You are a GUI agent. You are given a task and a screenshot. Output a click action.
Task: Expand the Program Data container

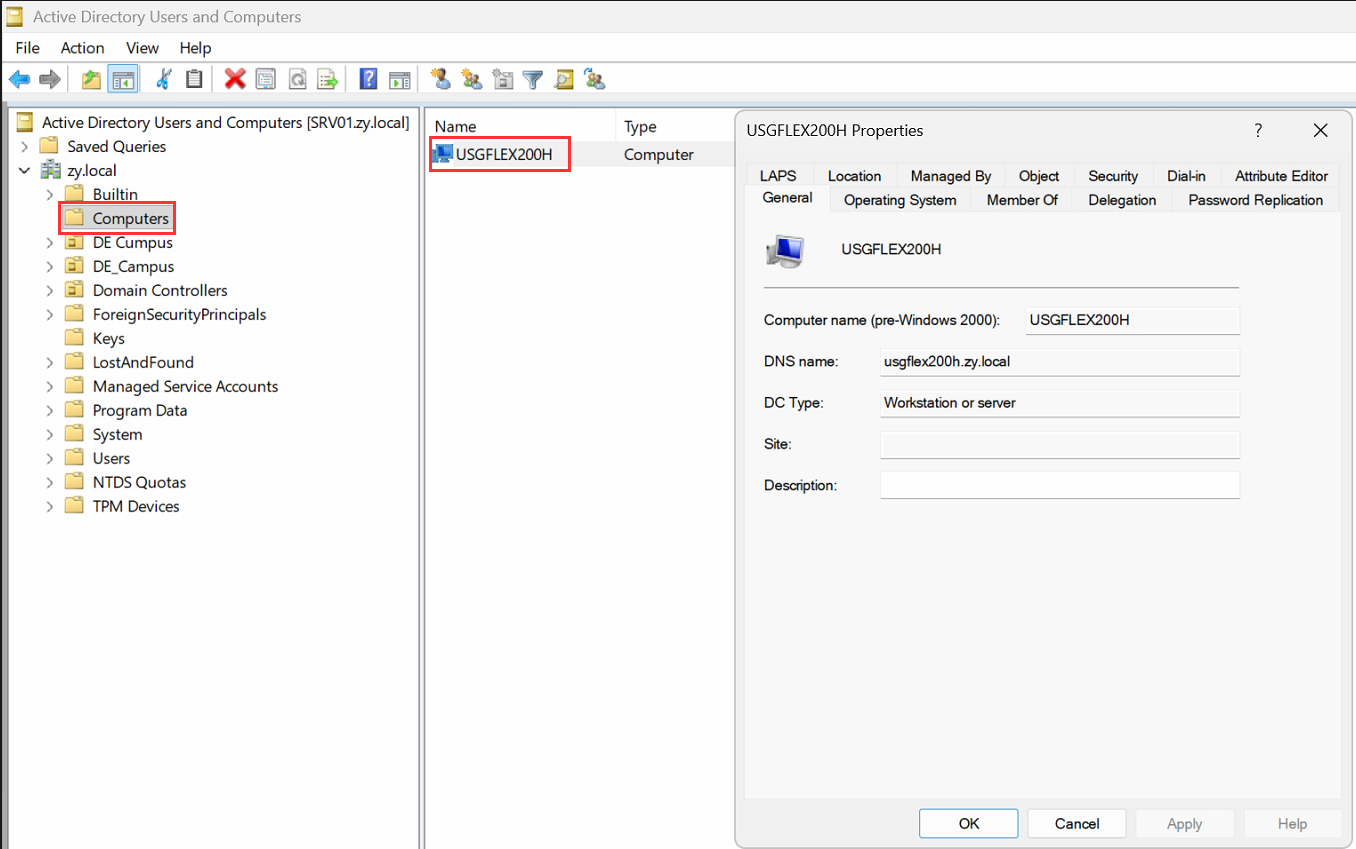coord(50,411)
